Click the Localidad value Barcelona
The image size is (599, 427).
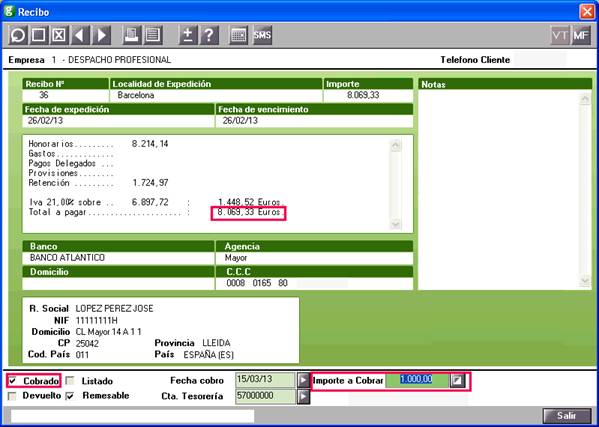tap(136, 95)
